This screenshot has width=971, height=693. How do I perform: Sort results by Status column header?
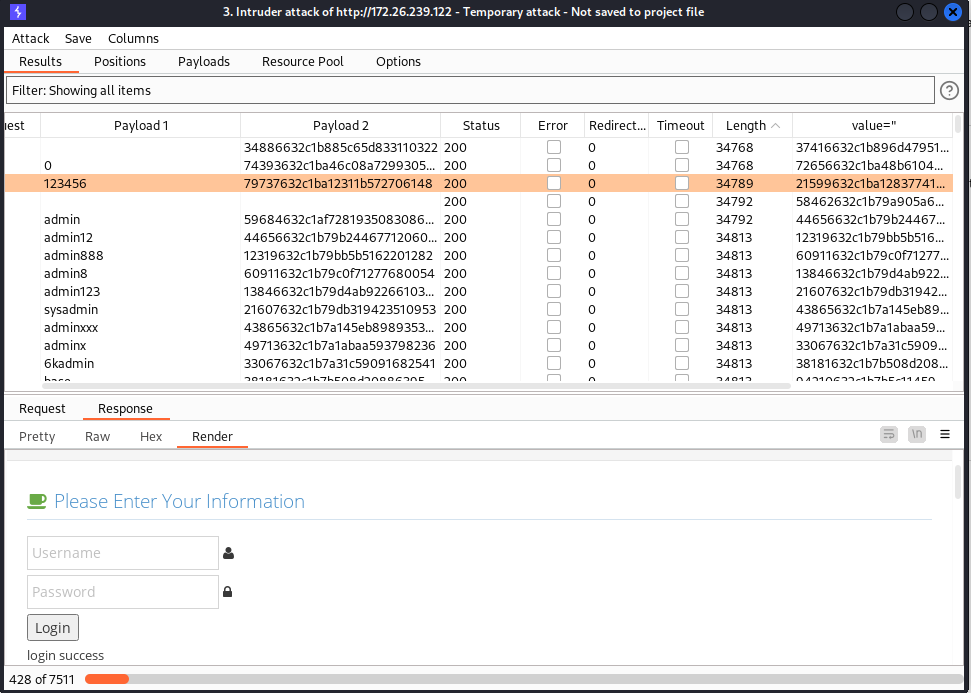tap(481, 126)
